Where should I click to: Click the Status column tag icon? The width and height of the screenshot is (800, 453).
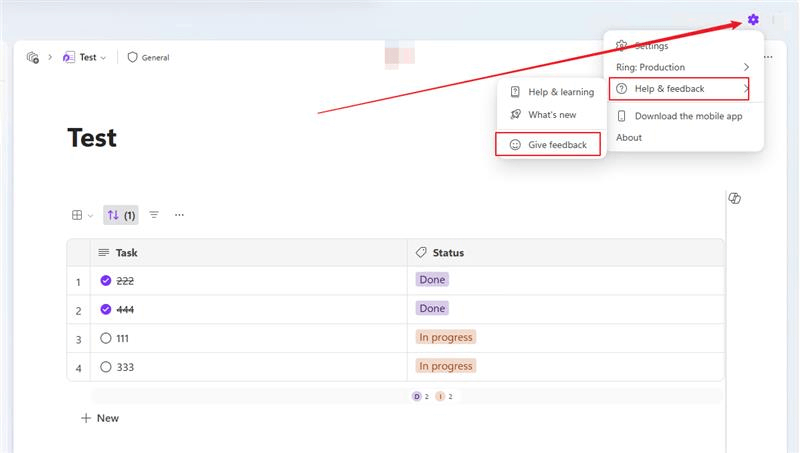421,252
